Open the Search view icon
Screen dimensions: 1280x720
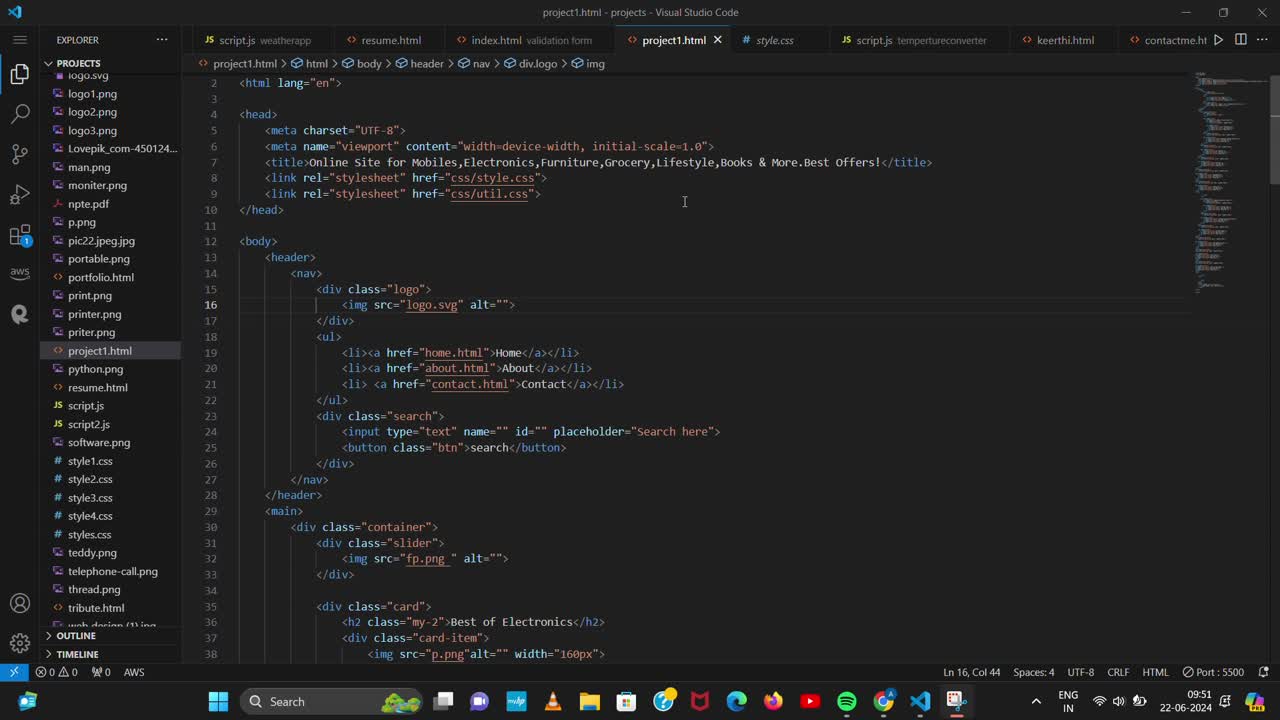[20, 114]
